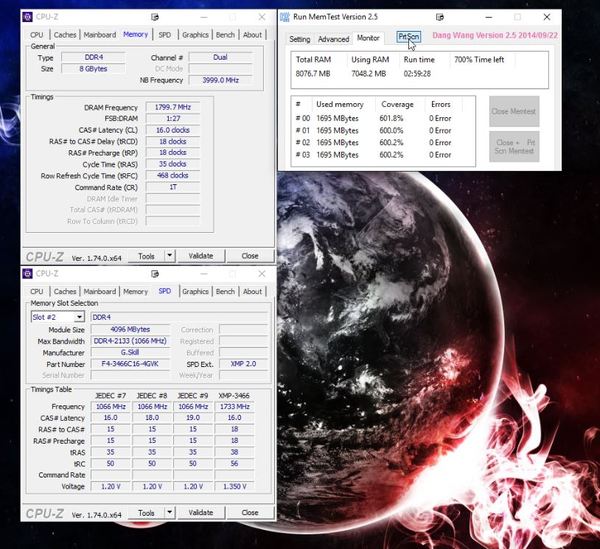
Task: Switch to Memory tab in bottom CPU-Z window
Action: (135, 292)
